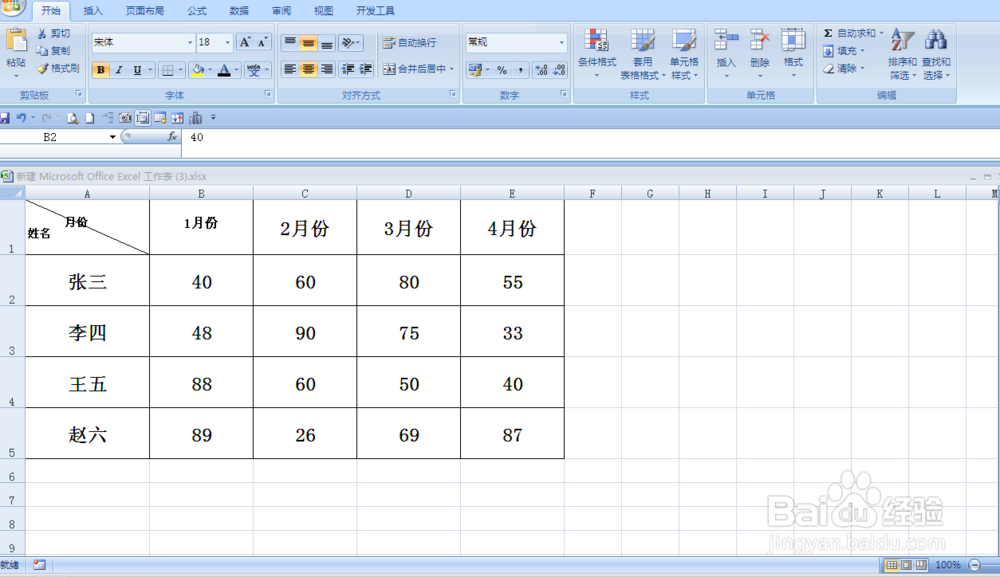Select the Format Painter (格式刷) brush
The width and height of the screenshot is (1000, 577).
pos(42,68)
